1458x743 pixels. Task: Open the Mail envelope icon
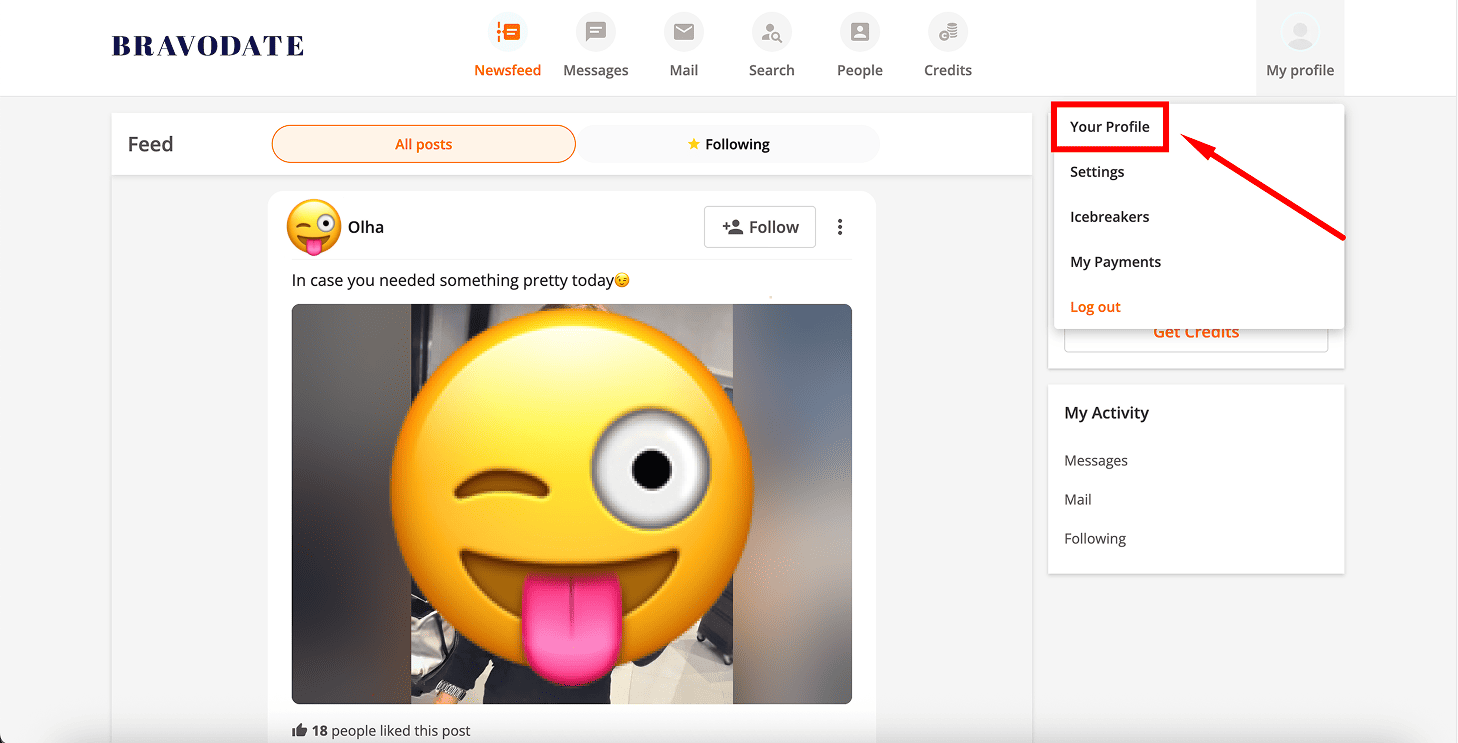pos(684,33)
